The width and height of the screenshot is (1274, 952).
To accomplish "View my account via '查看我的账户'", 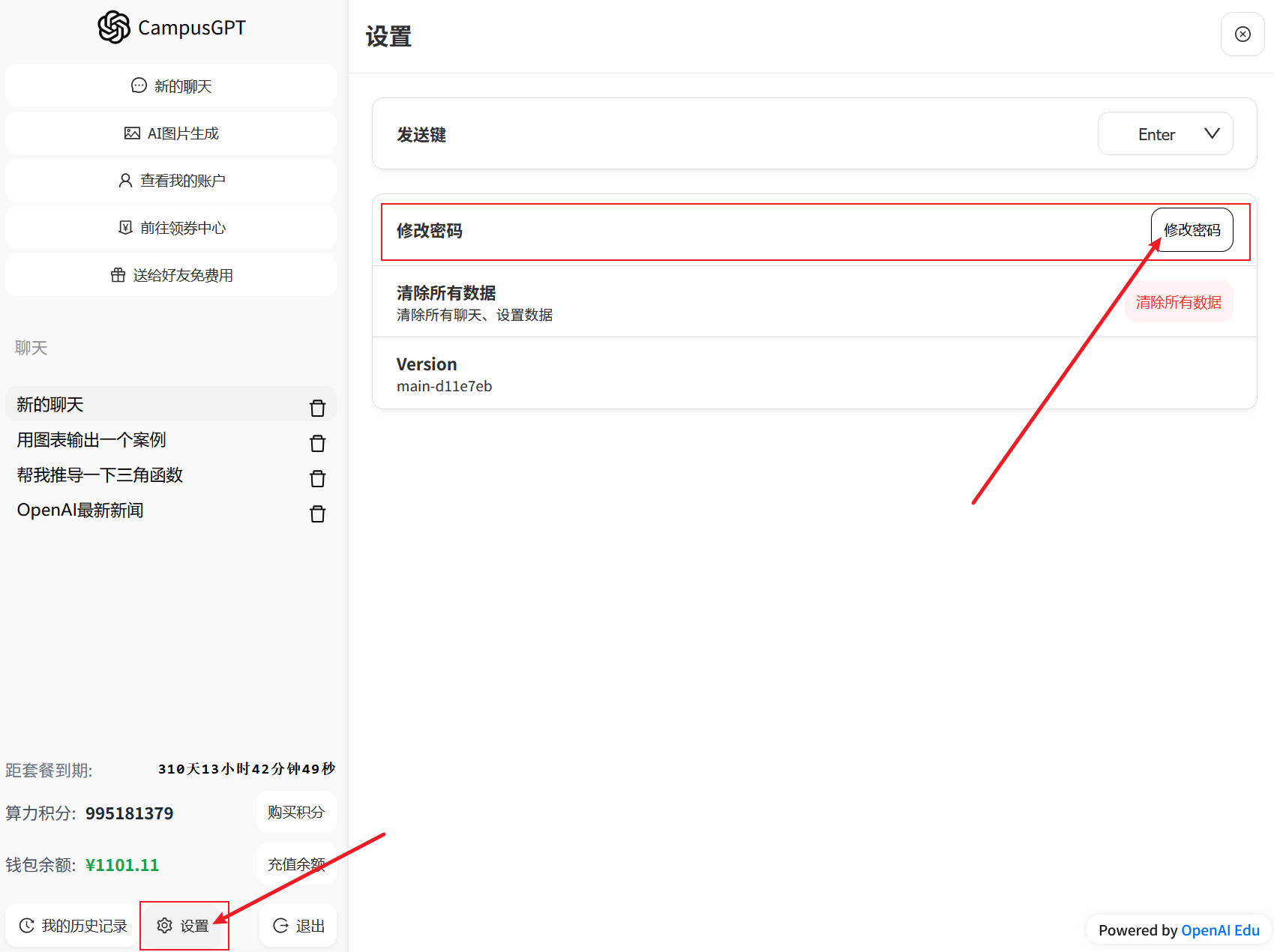I will click(171, 181).
